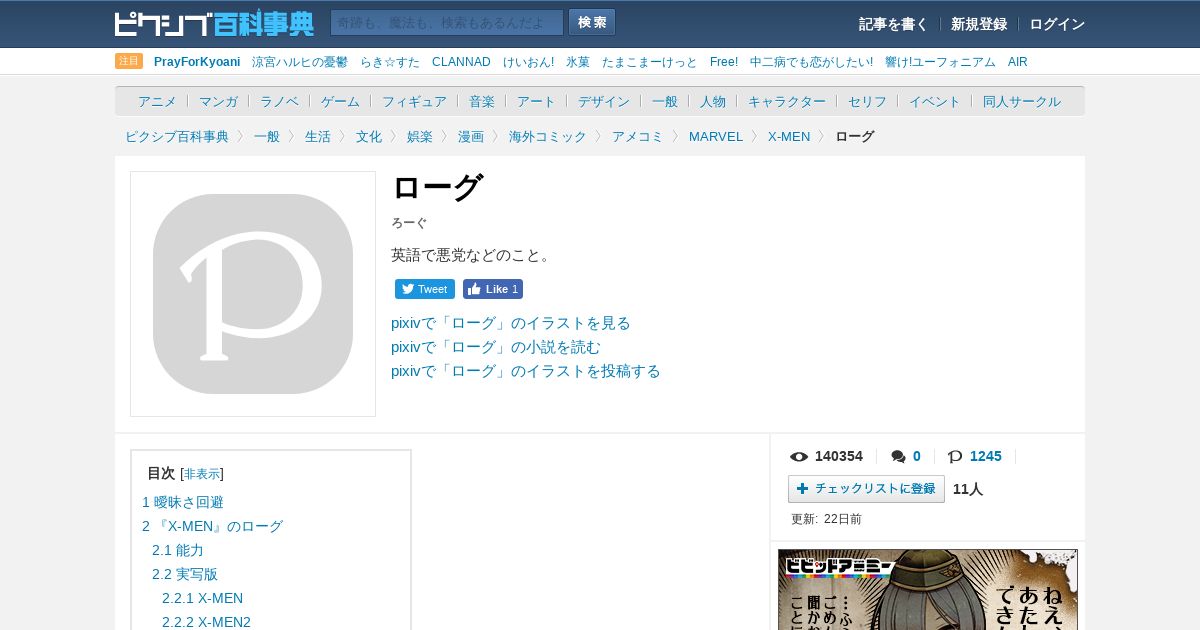Screen dimensions: 1200x630
Task: Click the gray pixiv placeholder article image
Action: (x=253, y=294)
